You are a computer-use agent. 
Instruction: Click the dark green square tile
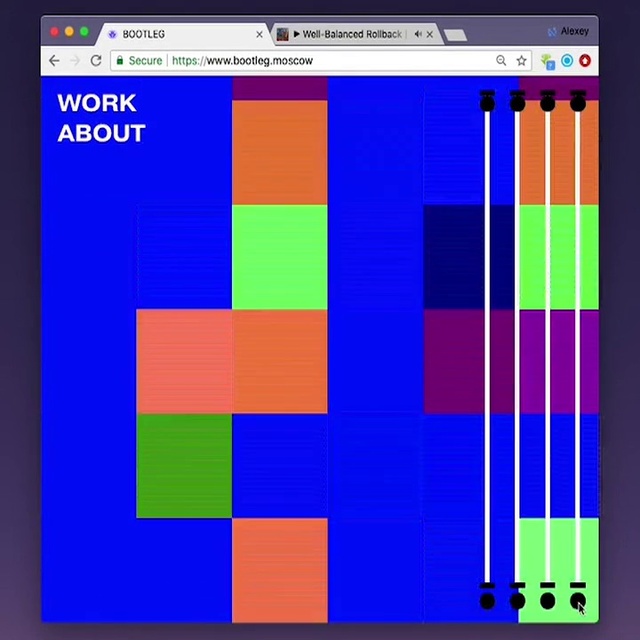(184, 465)
